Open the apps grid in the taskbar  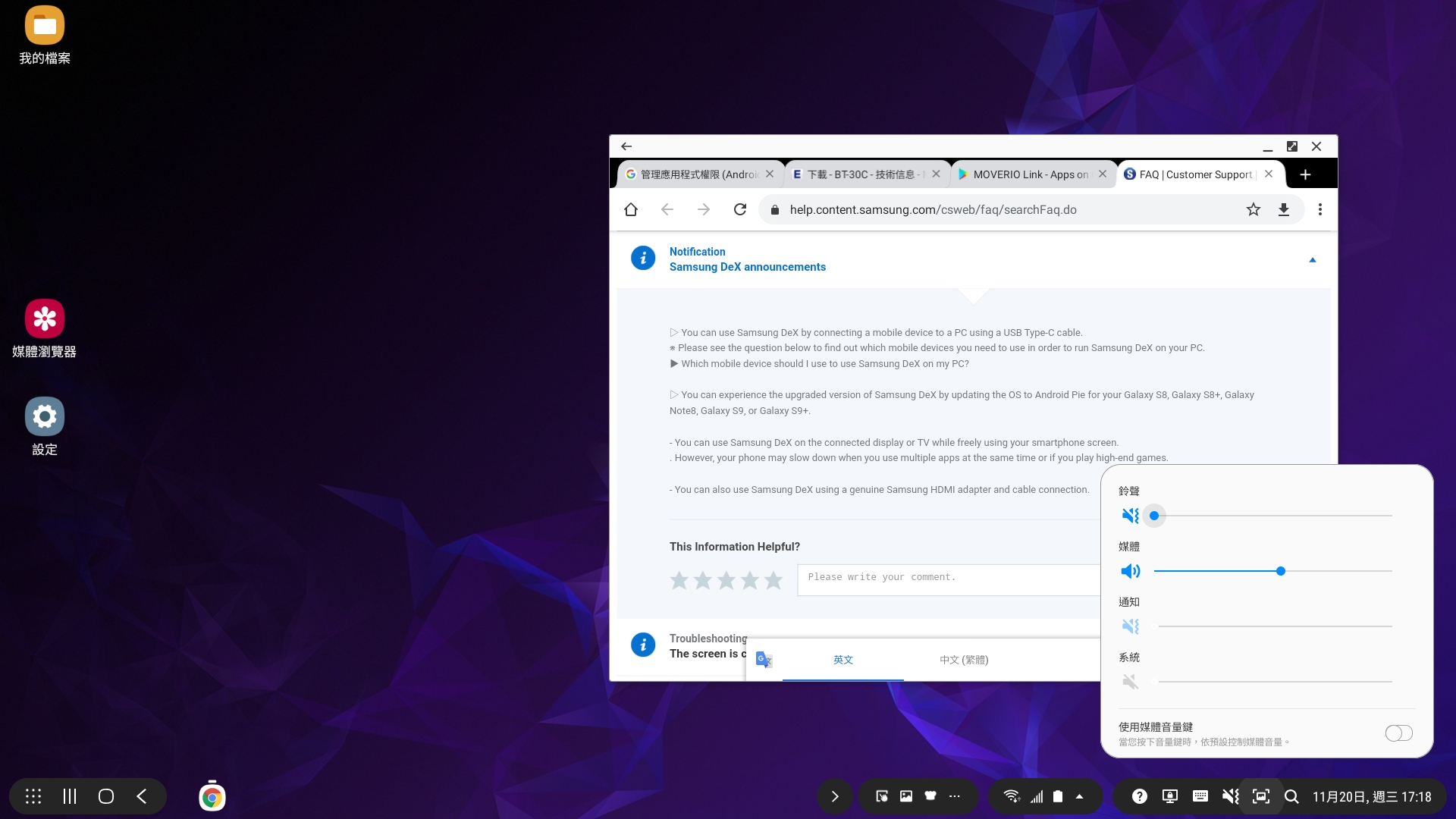pos(33,796)
